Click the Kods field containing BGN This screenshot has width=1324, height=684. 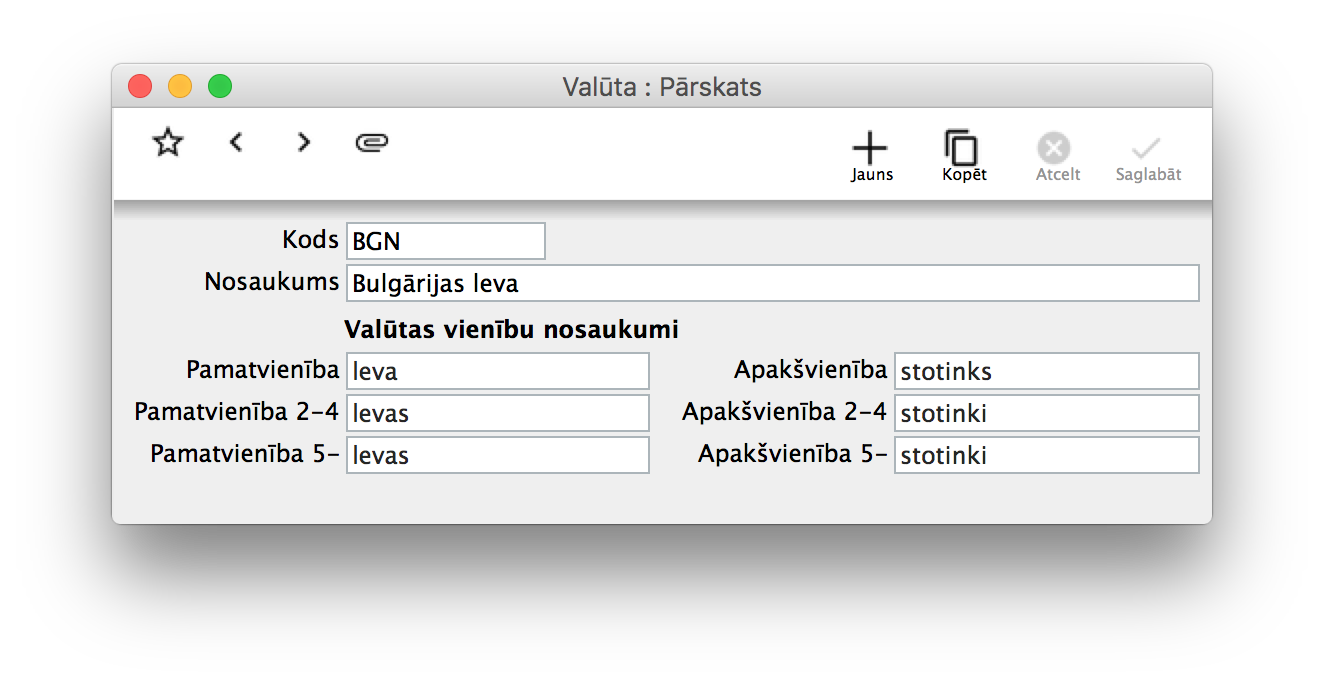pyautogui.click(x=445, y=241)
